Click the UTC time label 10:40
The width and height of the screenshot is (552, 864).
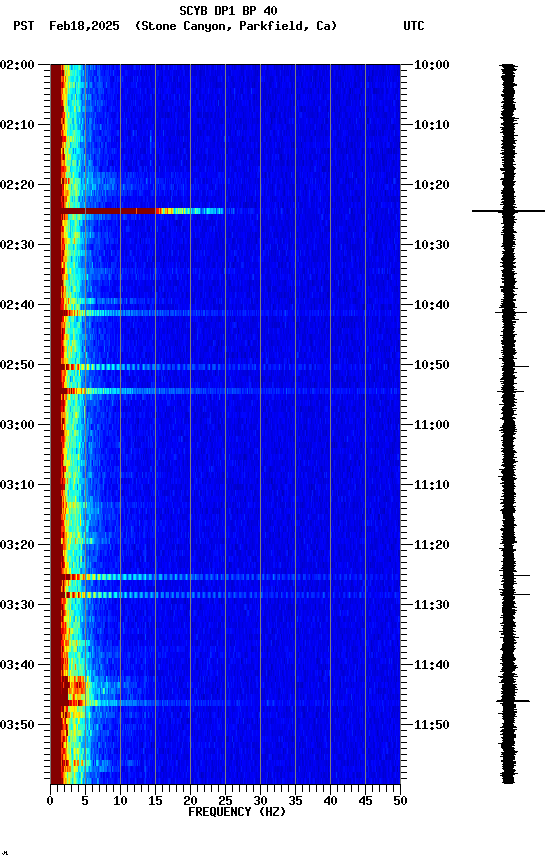432,305
